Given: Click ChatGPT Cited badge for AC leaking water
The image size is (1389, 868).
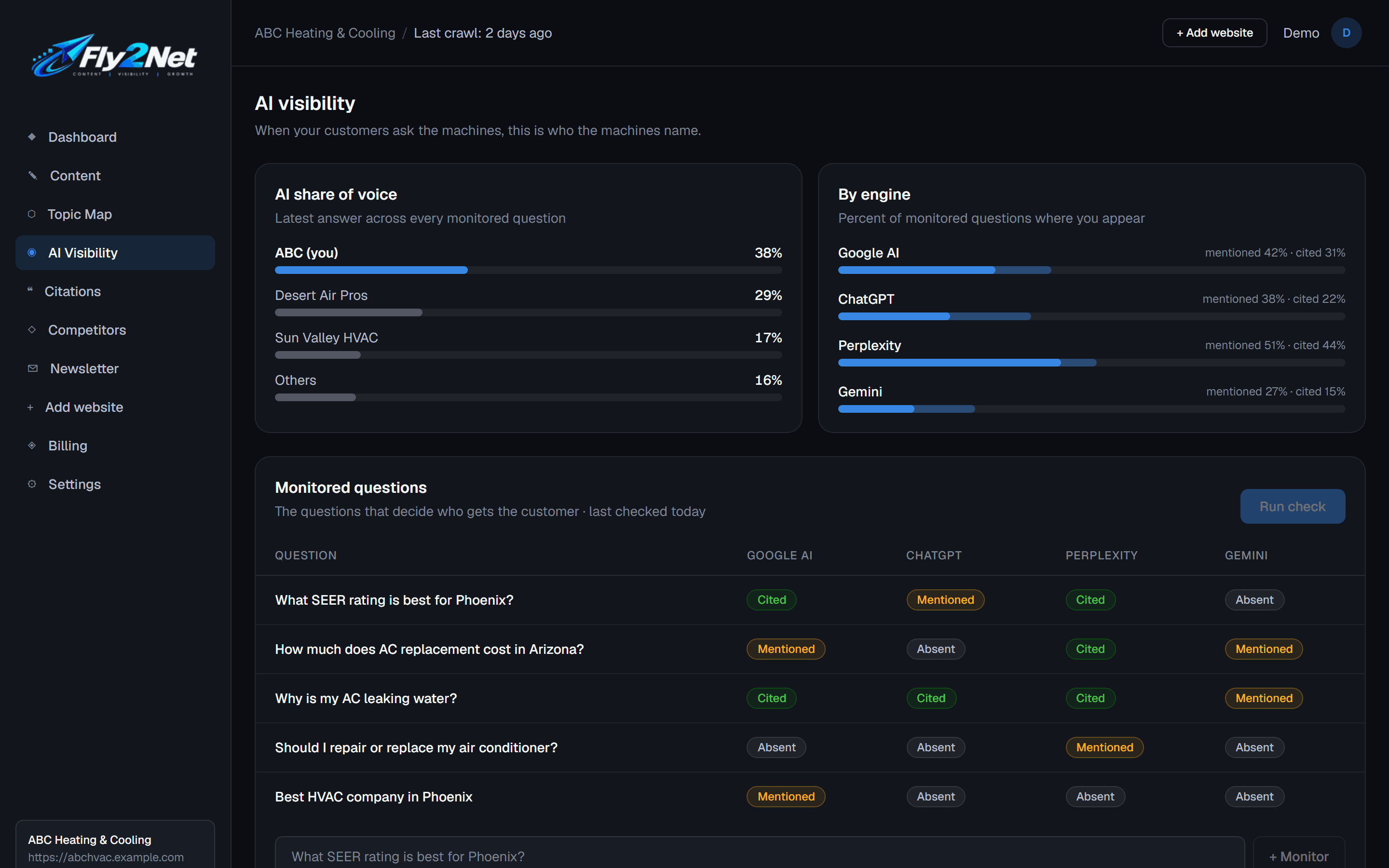Looking at the screenshot, I should click(x=931, y=698).
